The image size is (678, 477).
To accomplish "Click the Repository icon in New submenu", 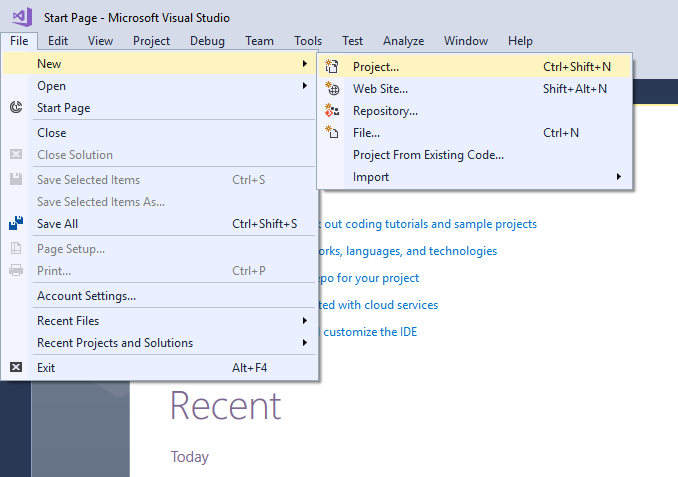I will click(x=332, y=111).
